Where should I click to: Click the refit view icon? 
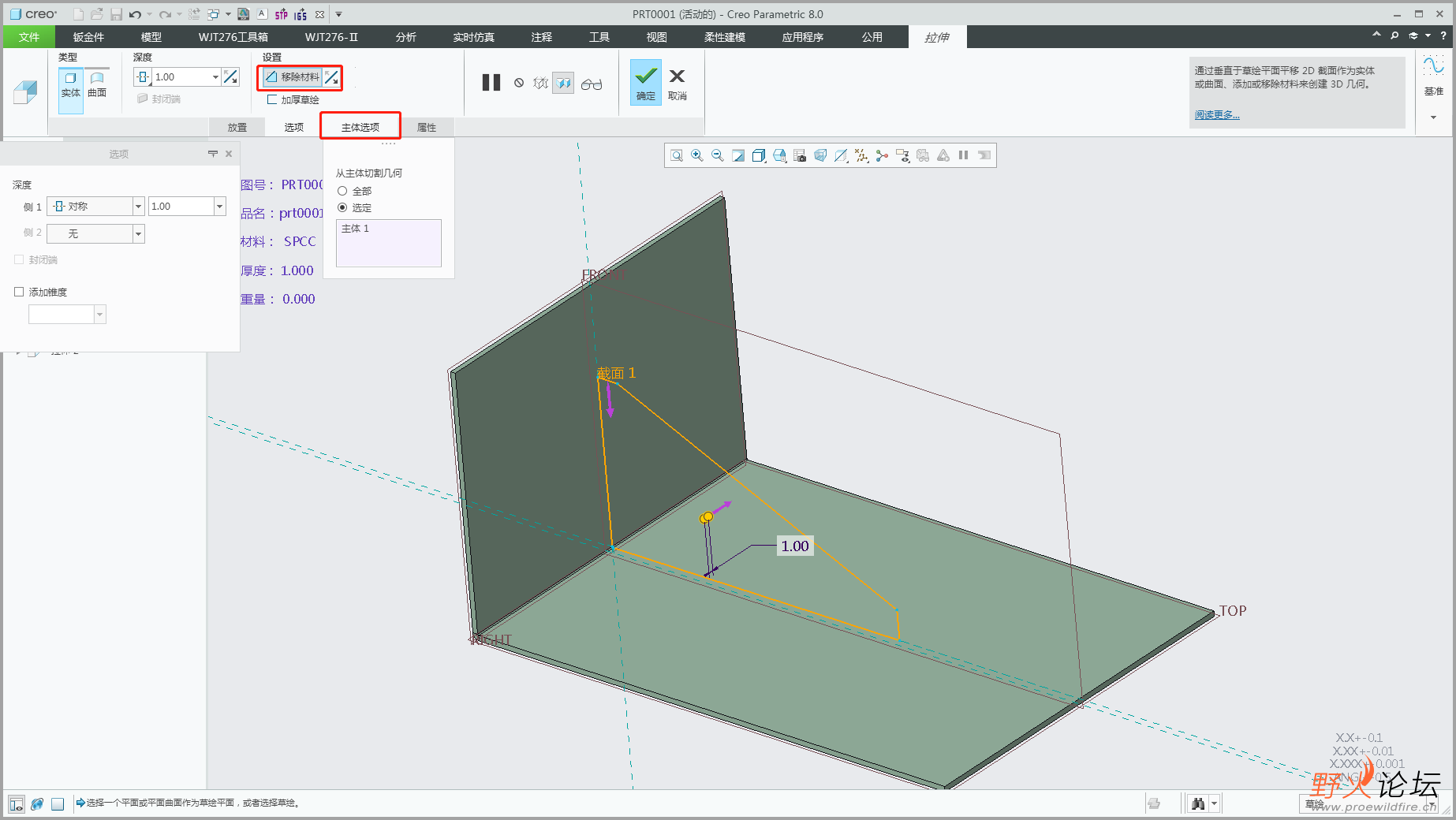click(x=677, y=155)
